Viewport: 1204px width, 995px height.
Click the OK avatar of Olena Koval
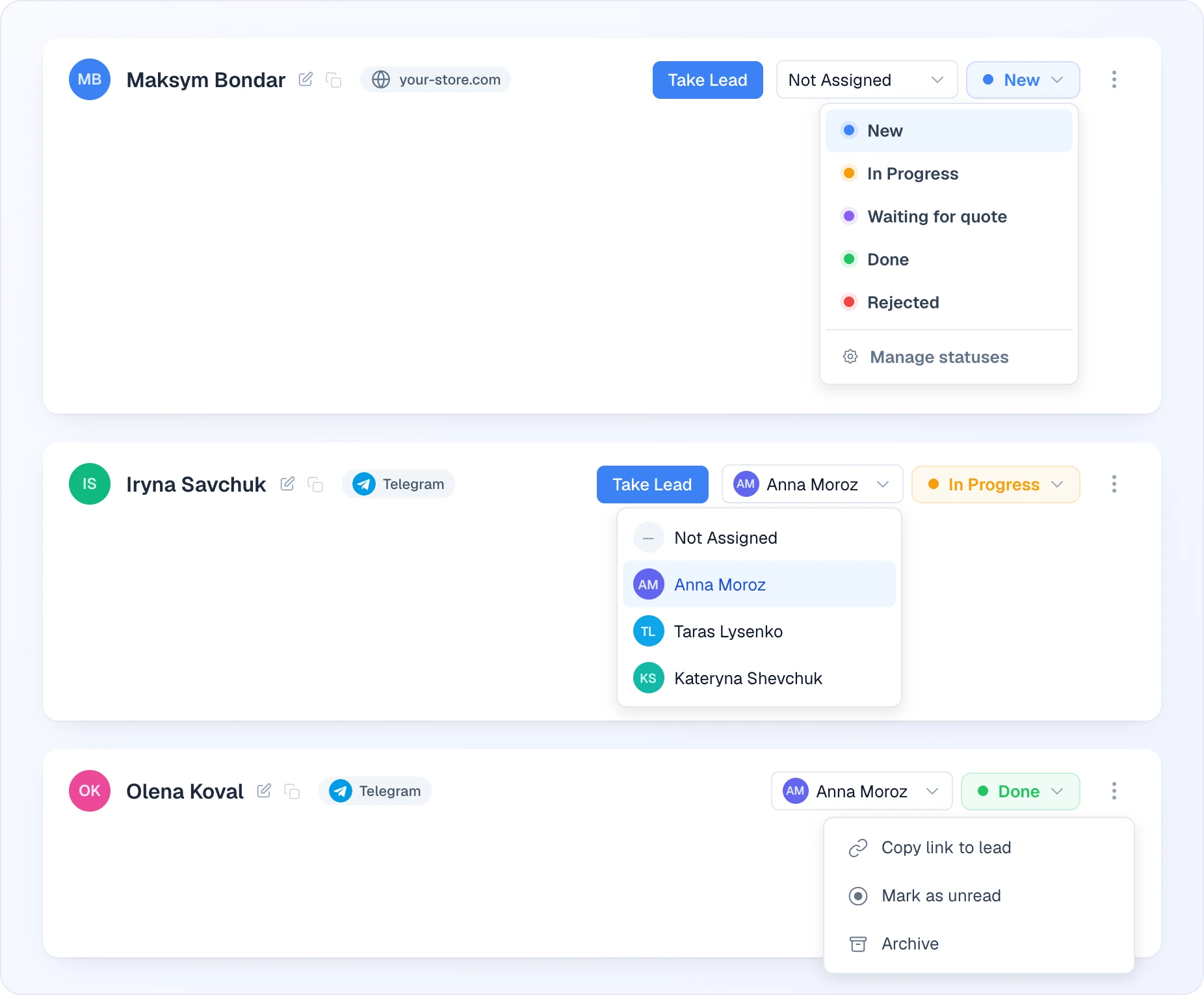pyautogui.click(x=90, y=791)
